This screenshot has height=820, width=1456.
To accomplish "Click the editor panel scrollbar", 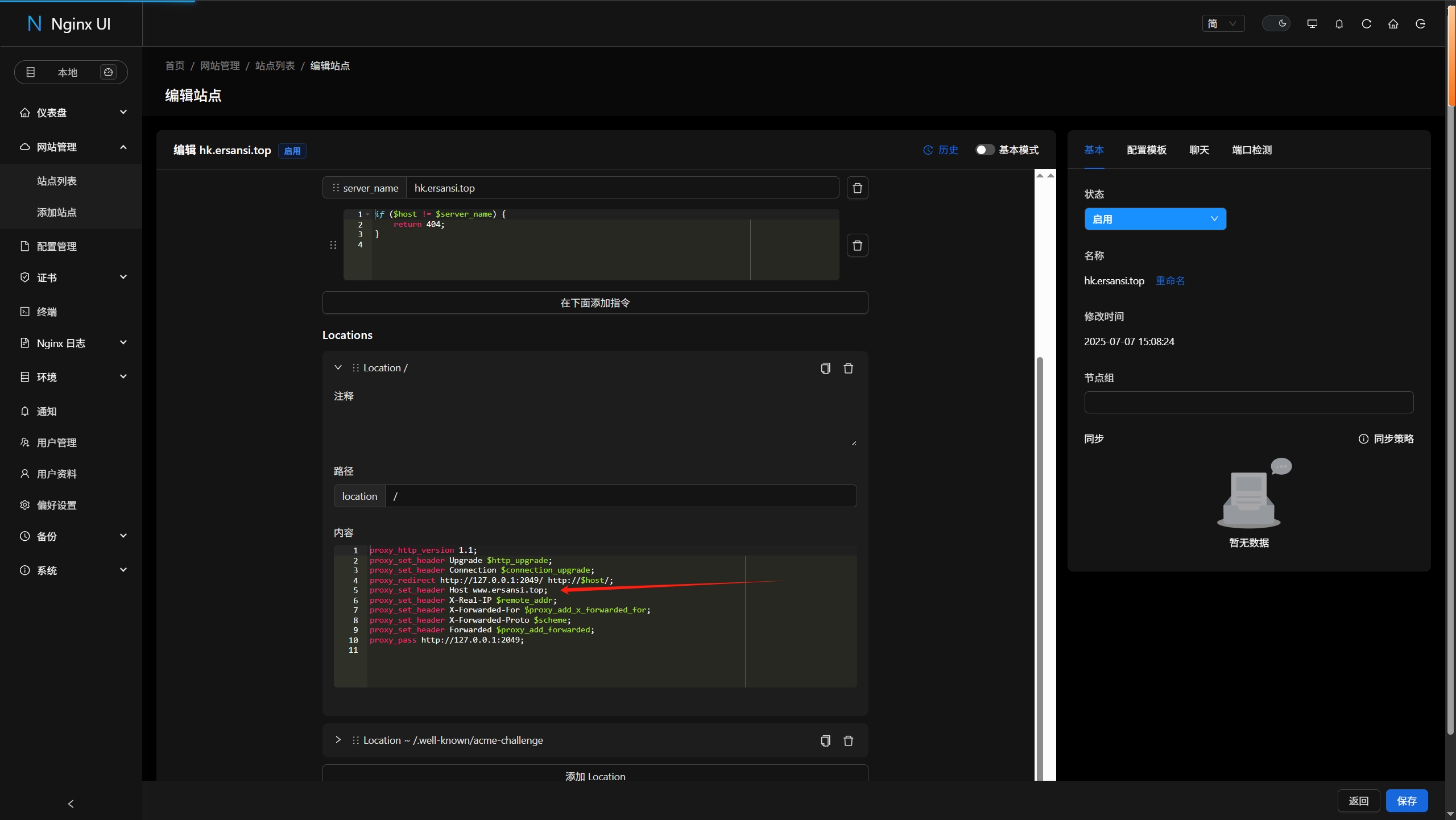I will pos(1040,569).
